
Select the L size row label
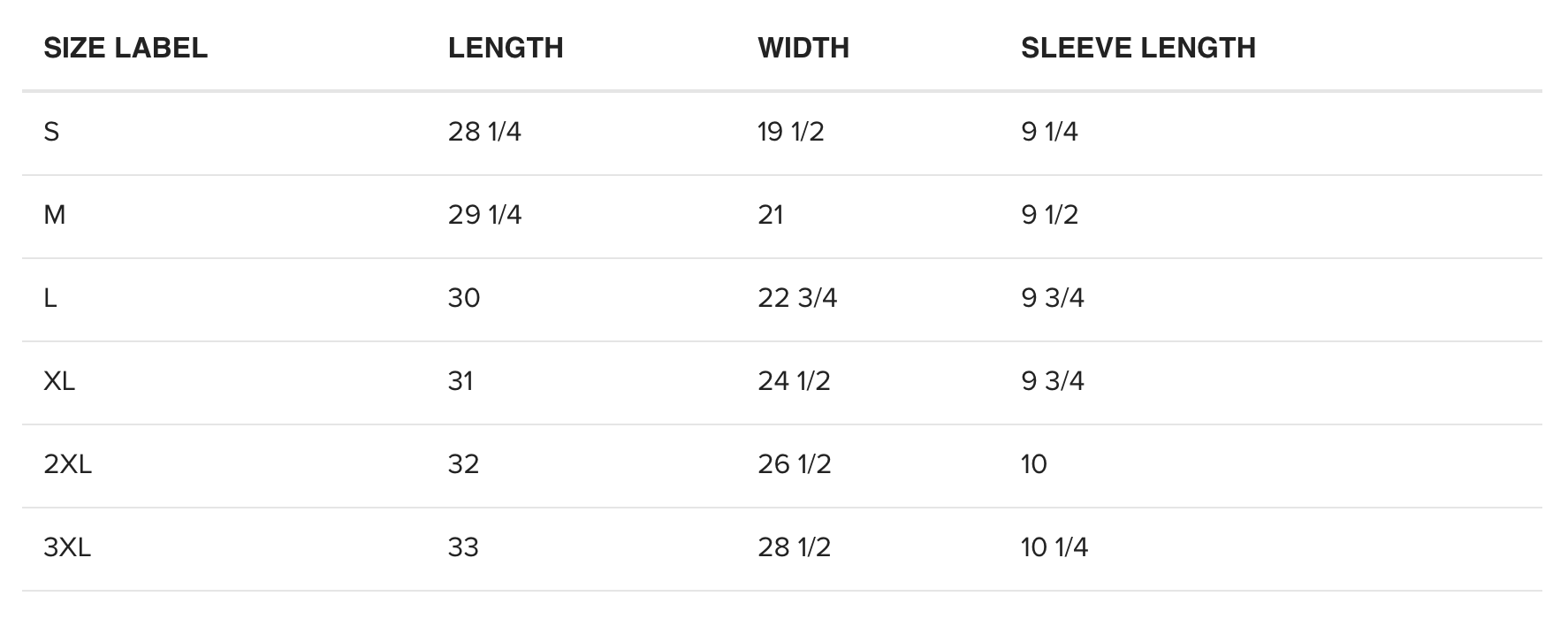50,298
